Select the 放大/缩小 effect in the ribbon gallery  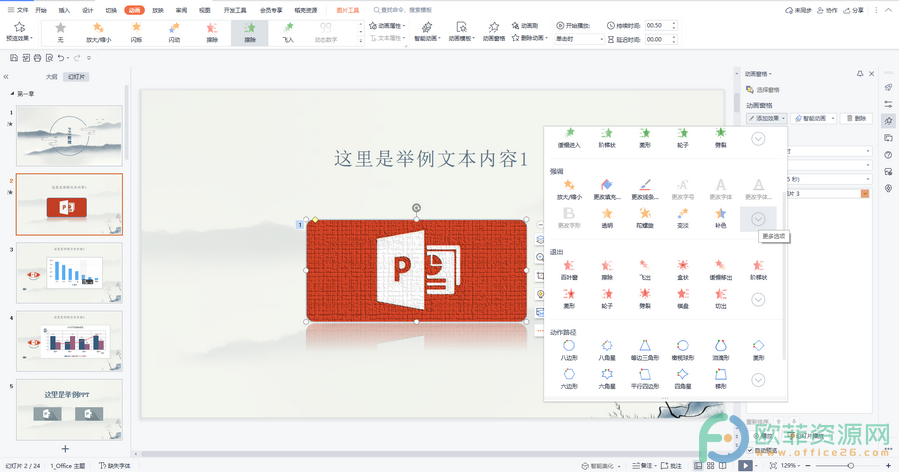coord(99,33)
